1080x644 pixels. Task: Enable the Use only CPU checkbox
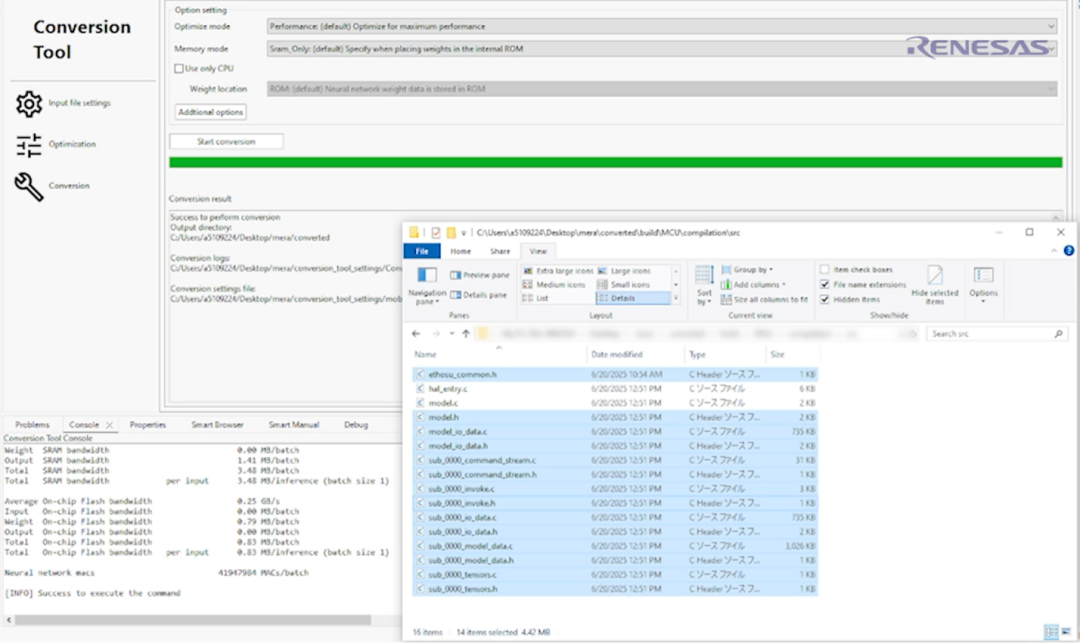coord(179,68)
